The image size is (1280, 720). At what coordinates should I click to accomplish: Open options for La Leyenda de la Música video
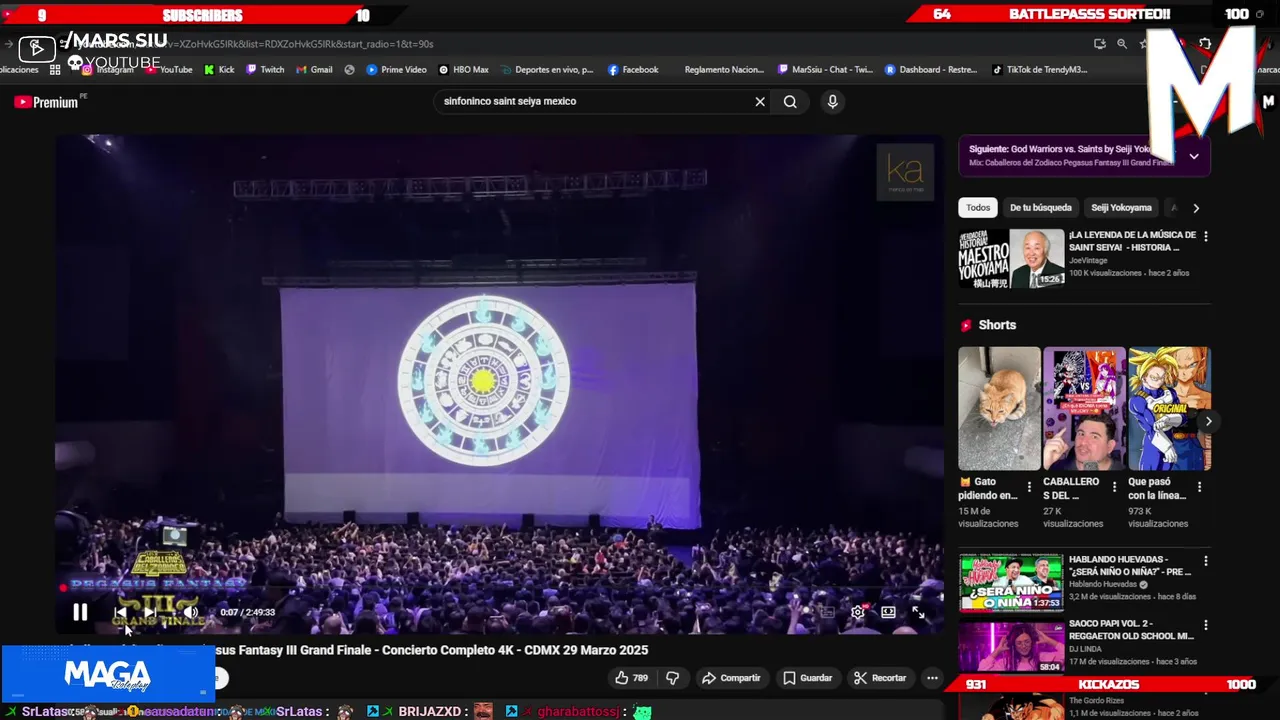coord(1205,237)
